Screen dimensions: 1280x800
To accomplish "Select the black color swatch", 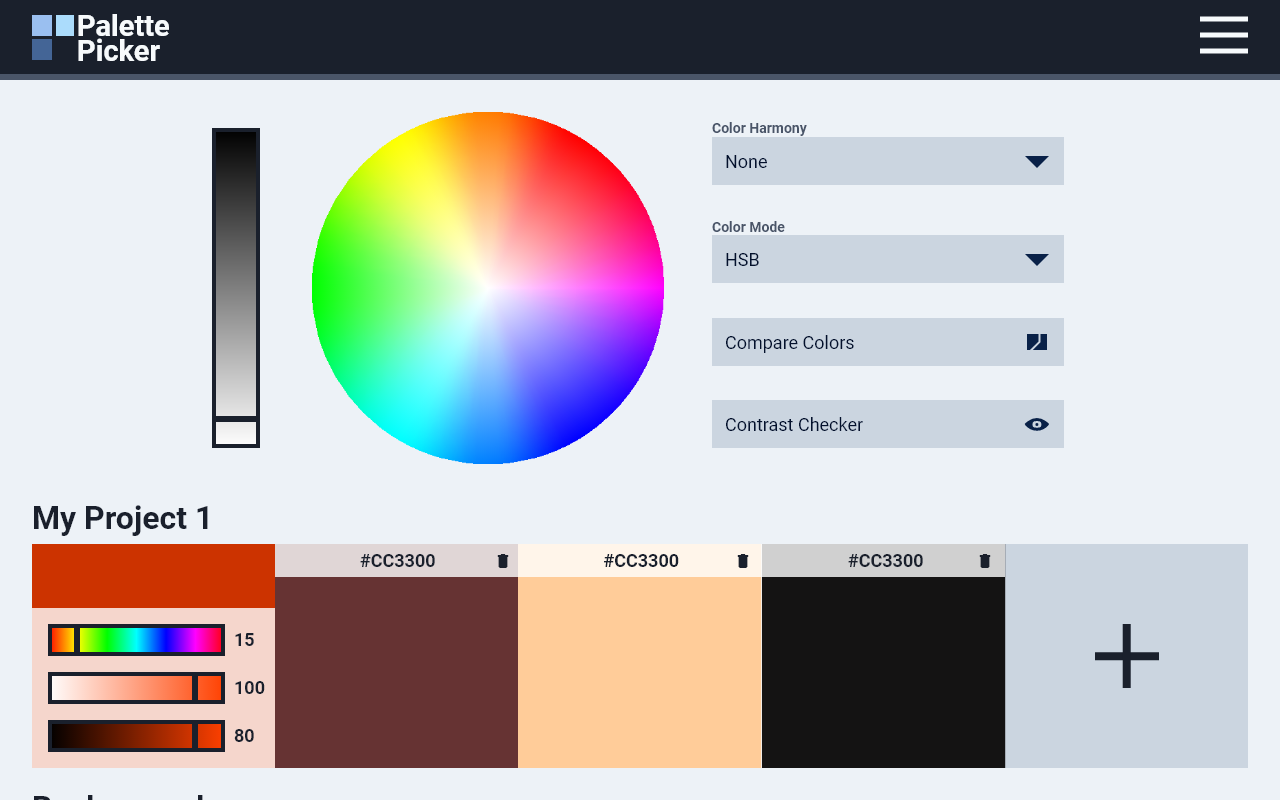I will (883, 672).
